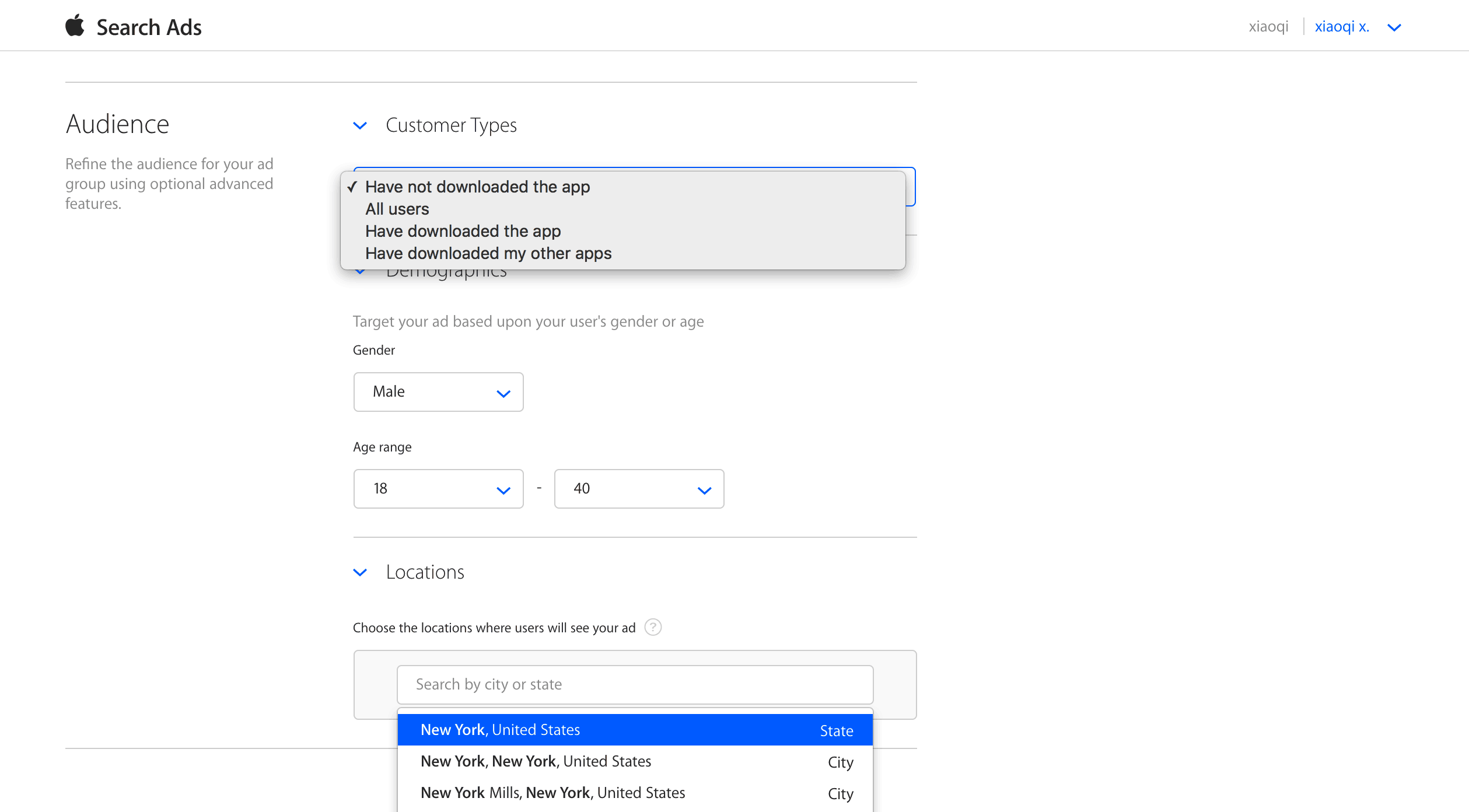The height and width of the screenshot is (812, 1469).
Task: Select 'Have not downloaded the app' option
Action: coord(477,187)
